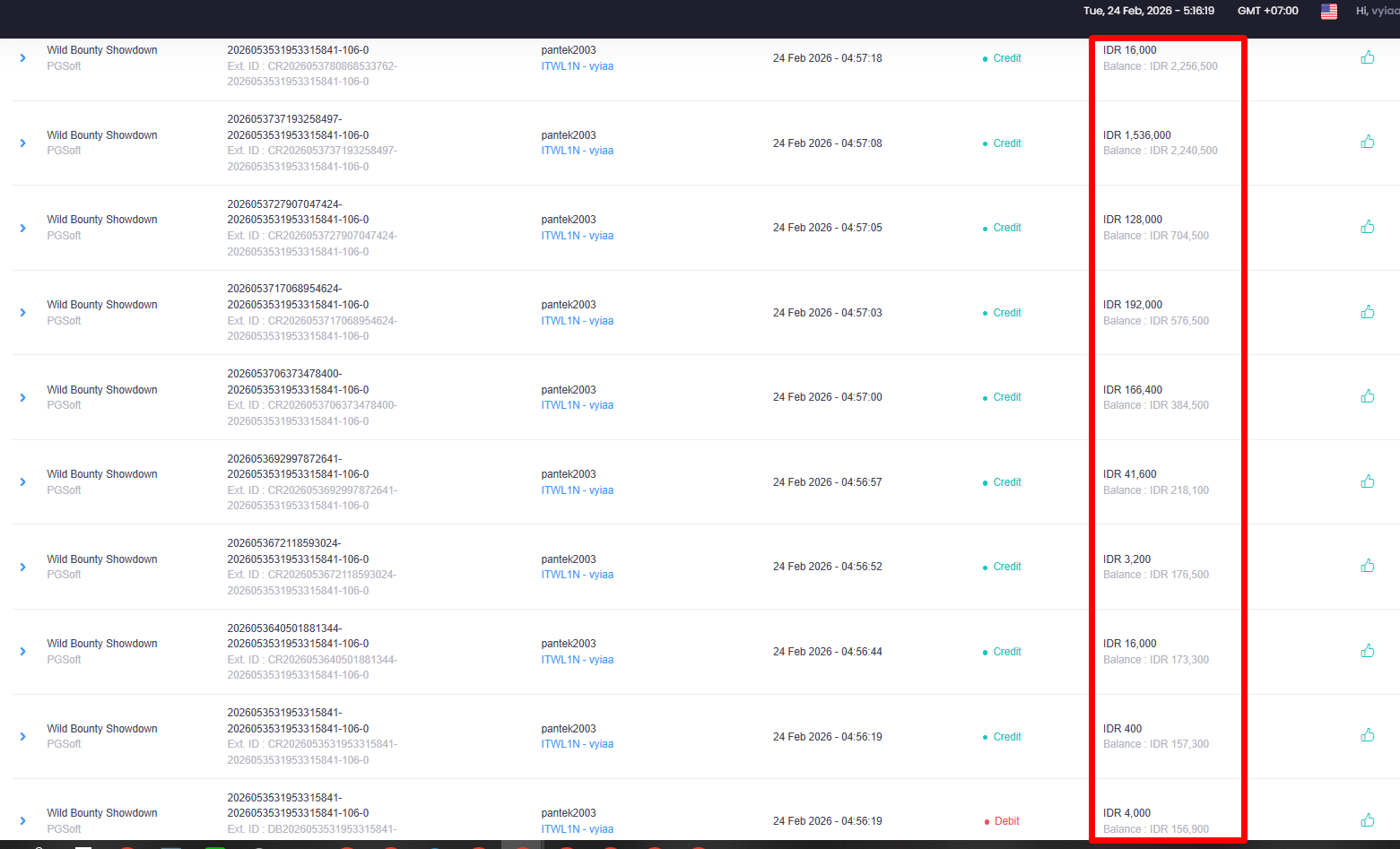Viewport: 1400px width, 849px height.
Task: Open the Hi, vyiaa user menu
Action: coord(1378,11)
